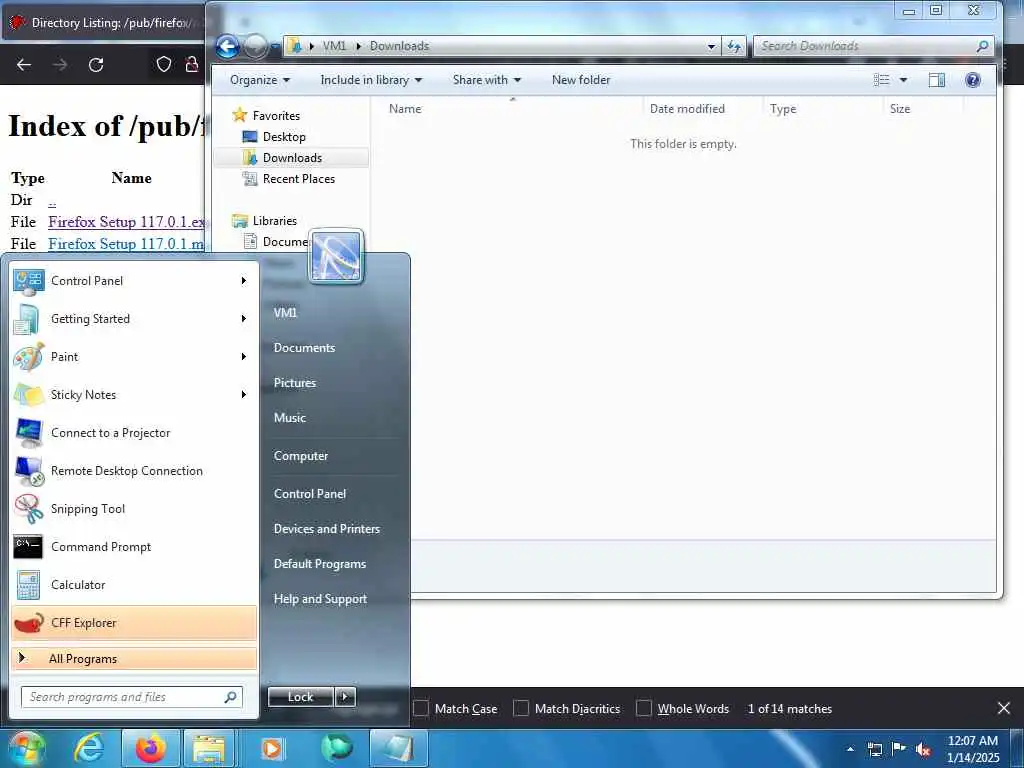Select Connect to a Projector
The image size is (1024, 768).
[134, 432]
